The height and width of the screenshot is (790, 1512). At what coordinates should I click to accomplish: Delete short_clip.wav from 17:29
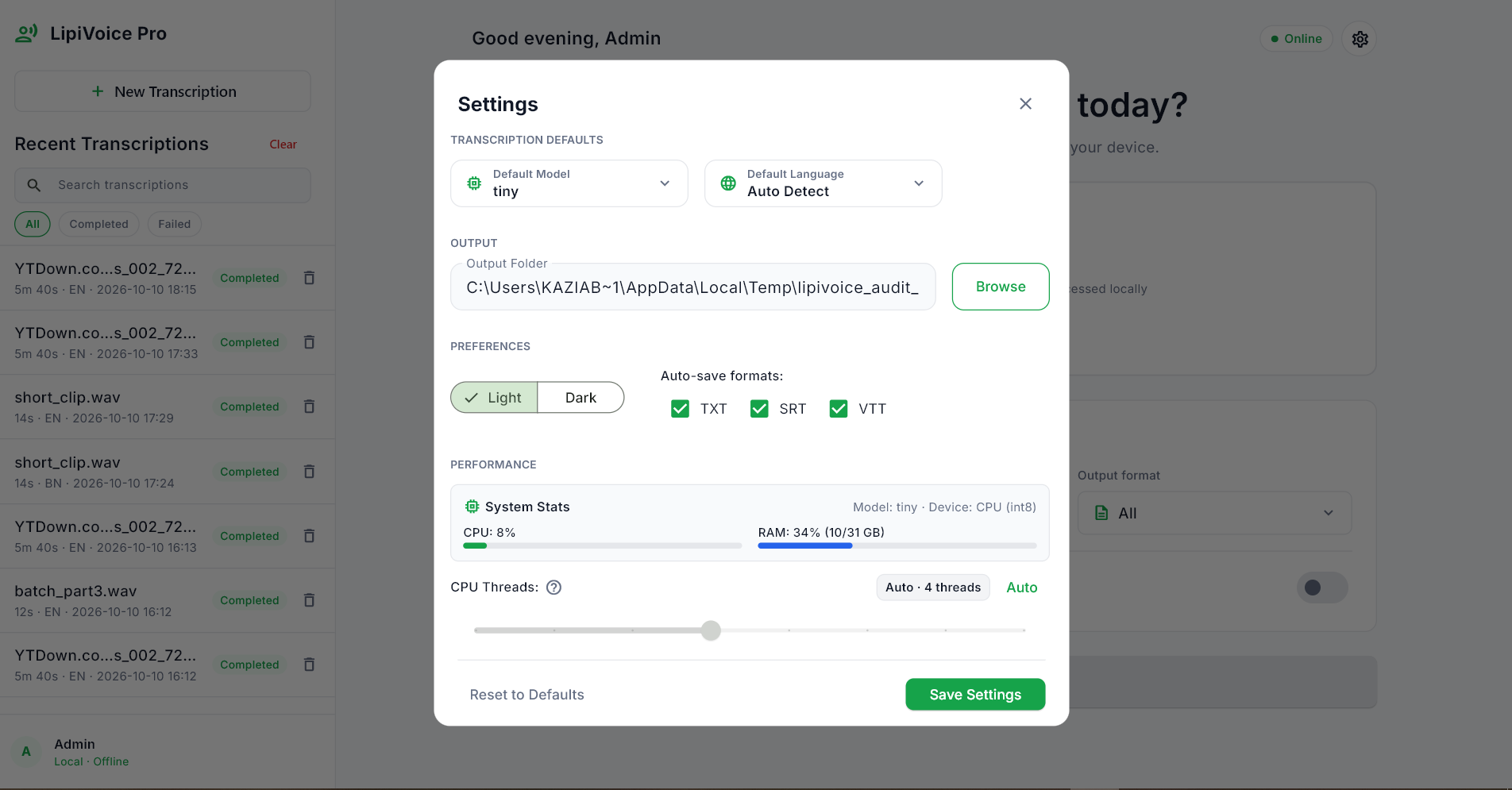pos(310,407)
